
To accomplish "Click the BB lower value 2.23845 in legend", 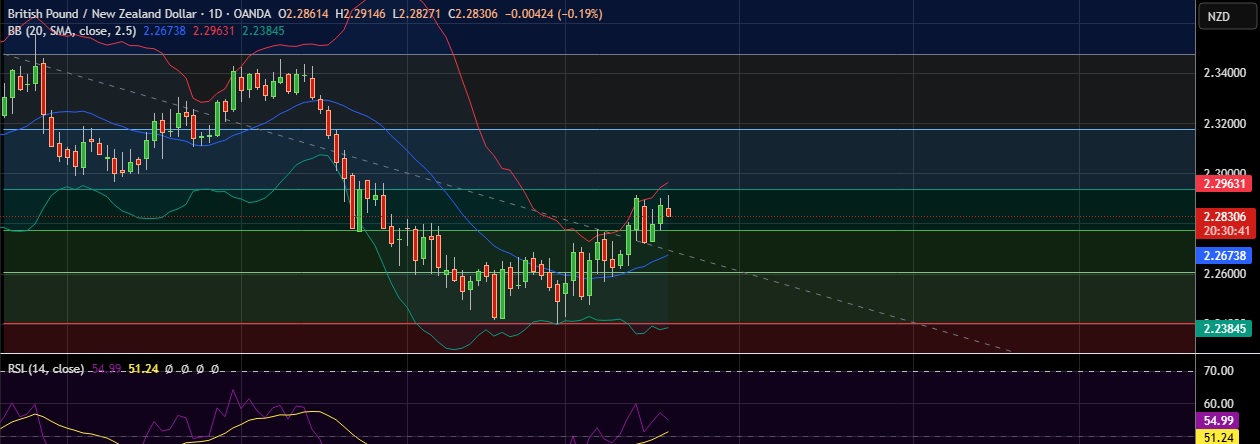I will pyautogui.click(x=262, y=30).
